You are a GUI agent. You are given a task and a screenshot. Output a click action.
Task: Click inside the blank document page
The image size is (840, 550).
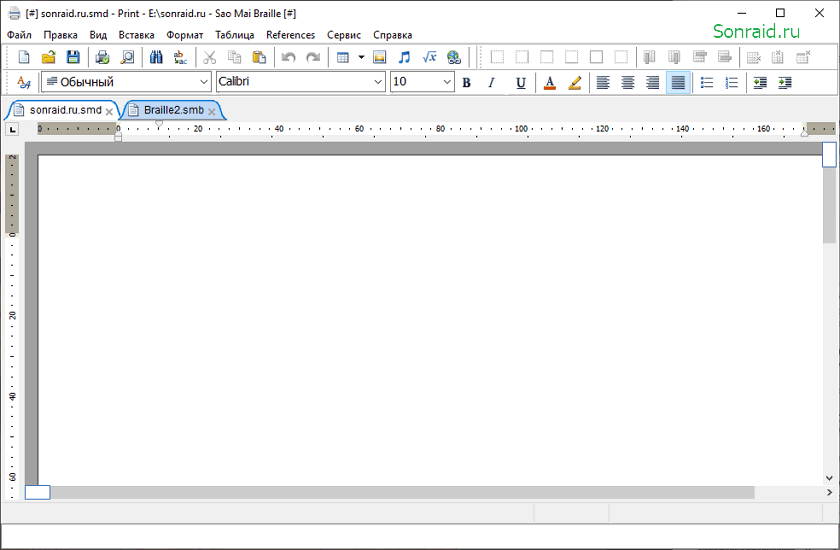[x=430, y=320]
